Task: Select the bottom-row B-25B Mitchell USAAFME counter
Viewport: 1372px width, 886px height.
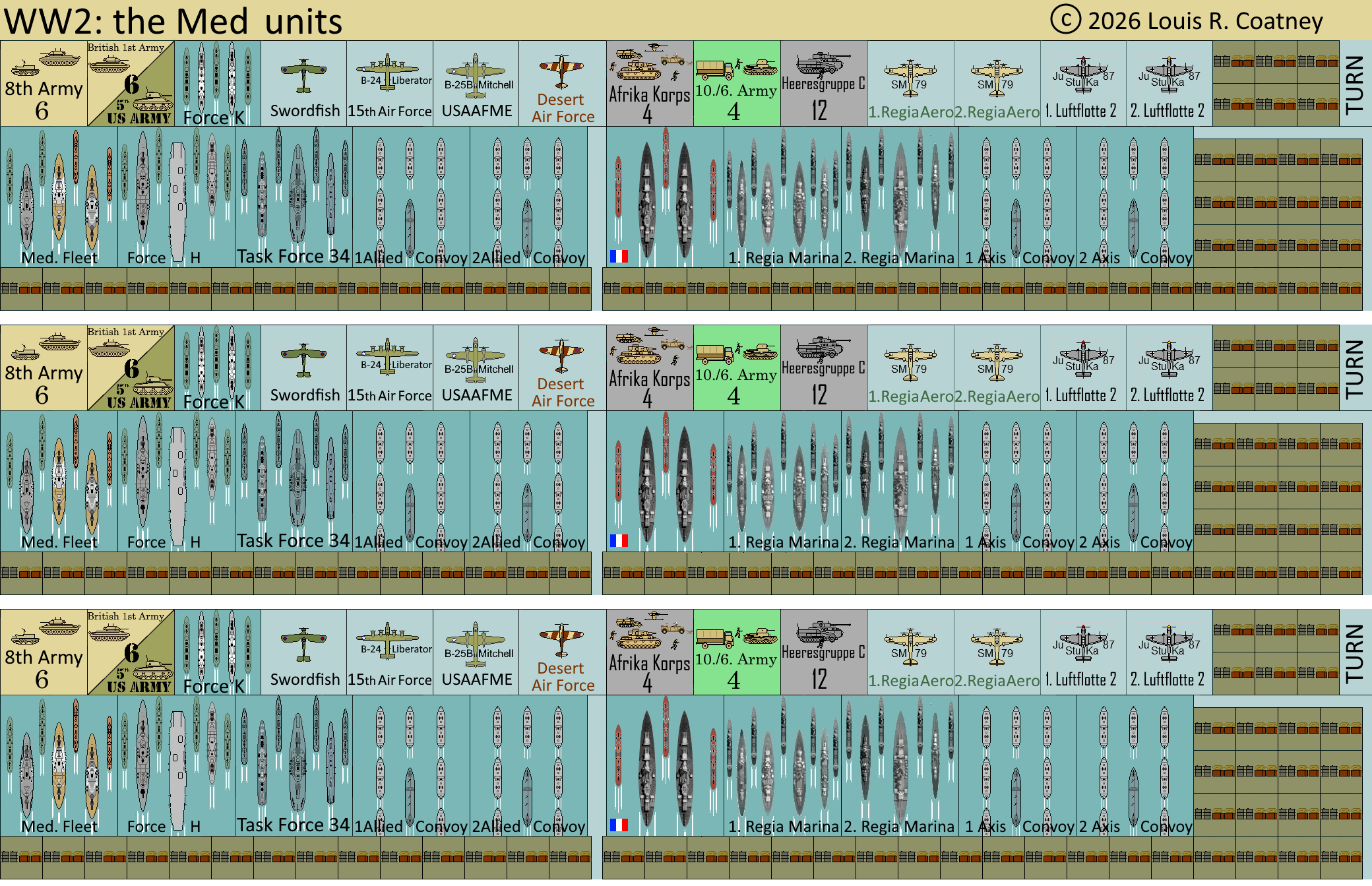Action: pyautogui.click(x=476, y=652)
